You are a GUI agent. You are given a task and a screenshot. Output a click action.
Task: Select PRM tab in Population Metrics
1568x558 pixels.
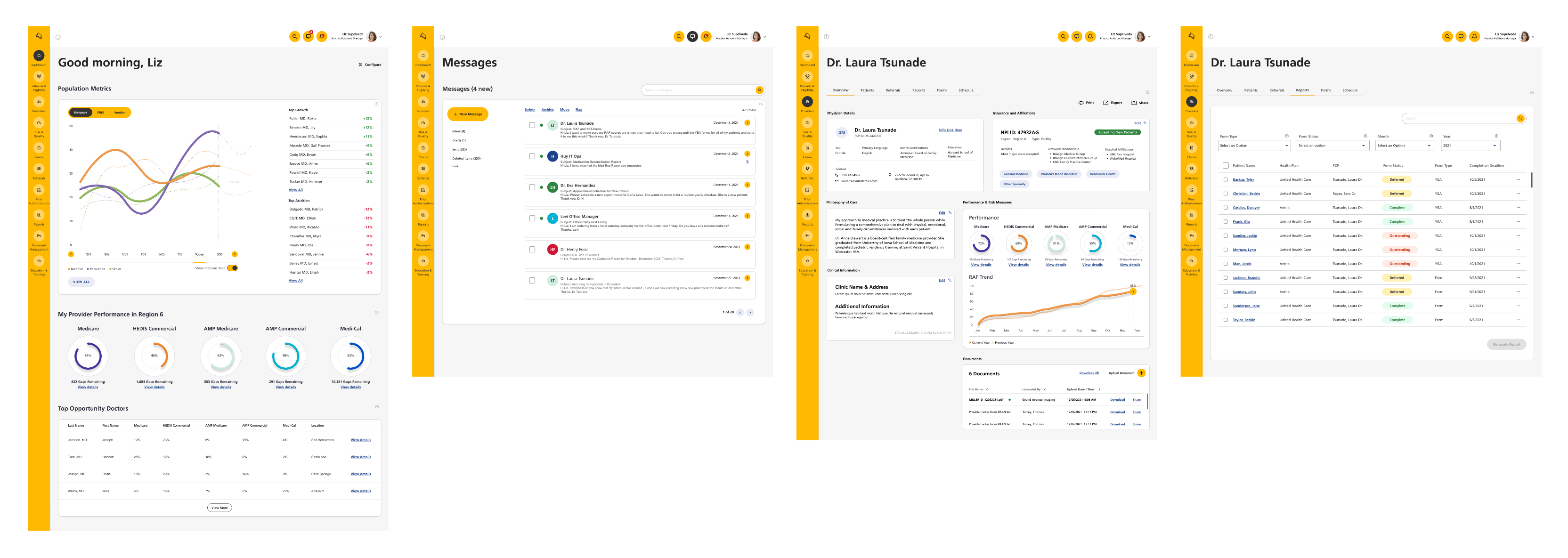click(100, 113)
